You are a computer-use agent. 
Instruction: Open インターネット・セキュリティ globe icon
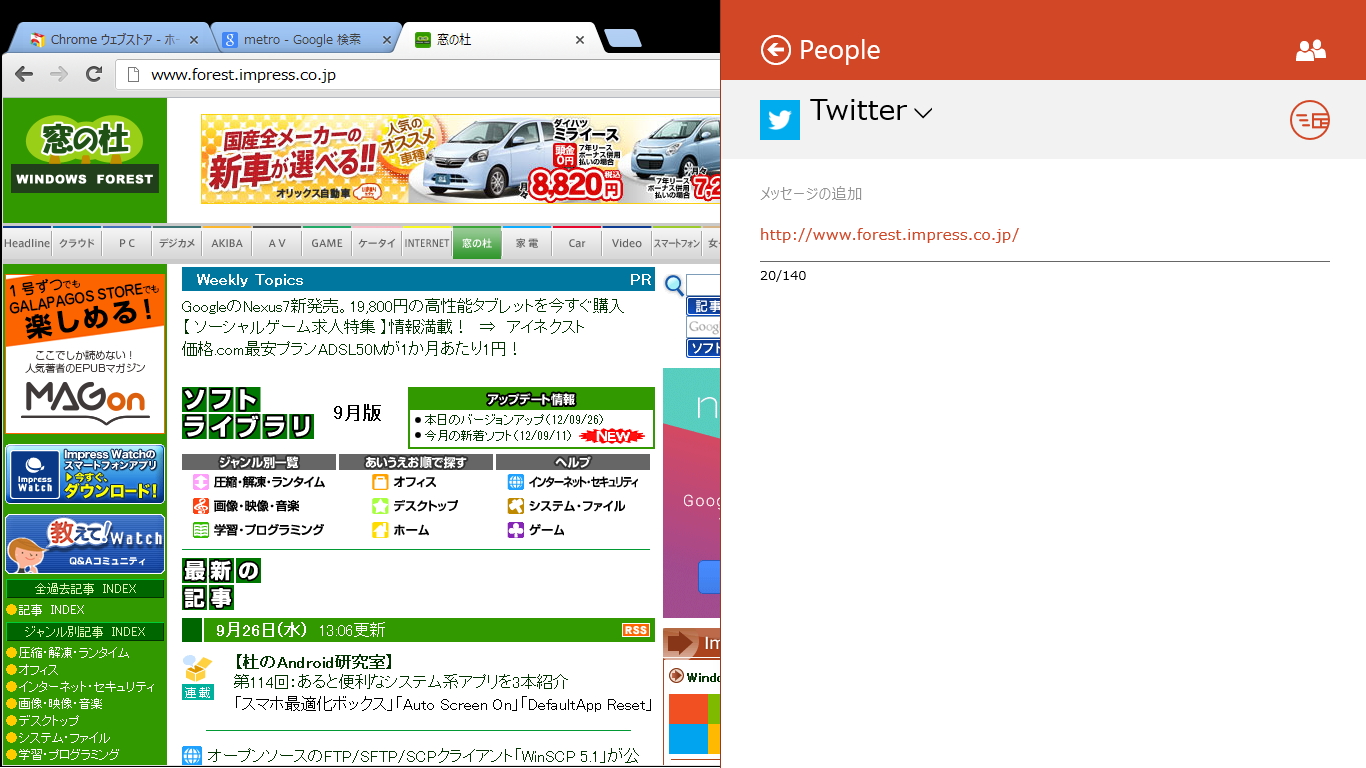click(514, 481)
